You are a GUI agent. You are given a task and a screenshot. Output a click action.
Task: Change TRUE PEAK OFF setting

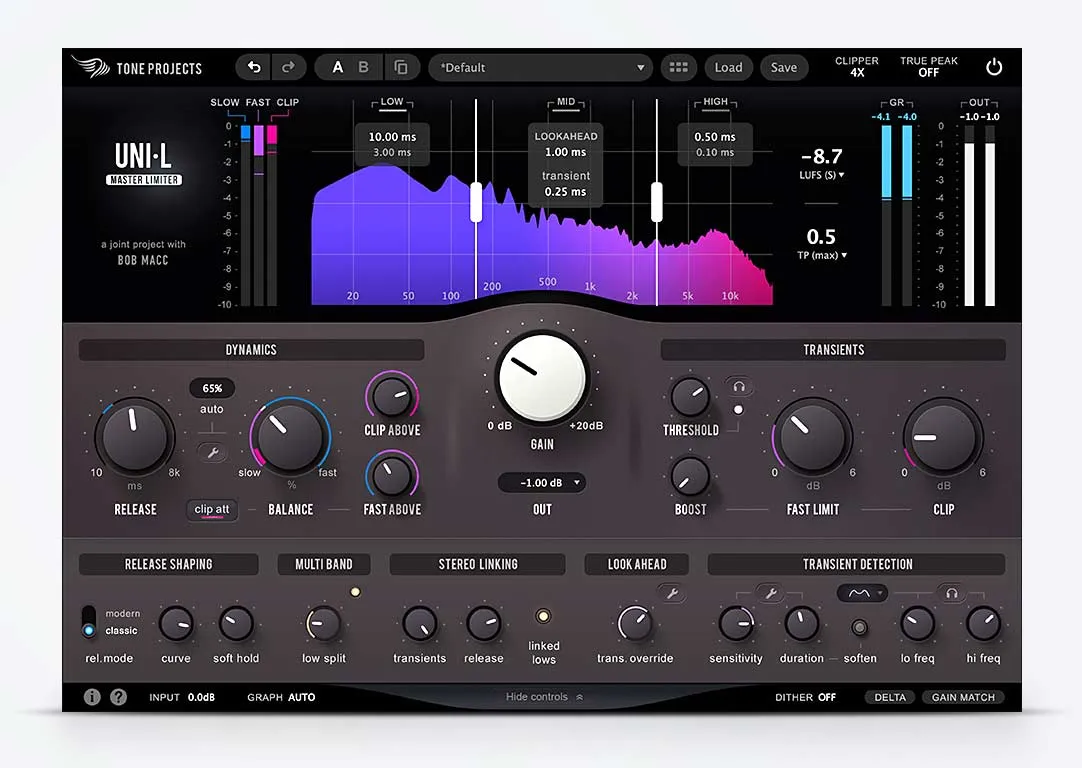(928, 66)
